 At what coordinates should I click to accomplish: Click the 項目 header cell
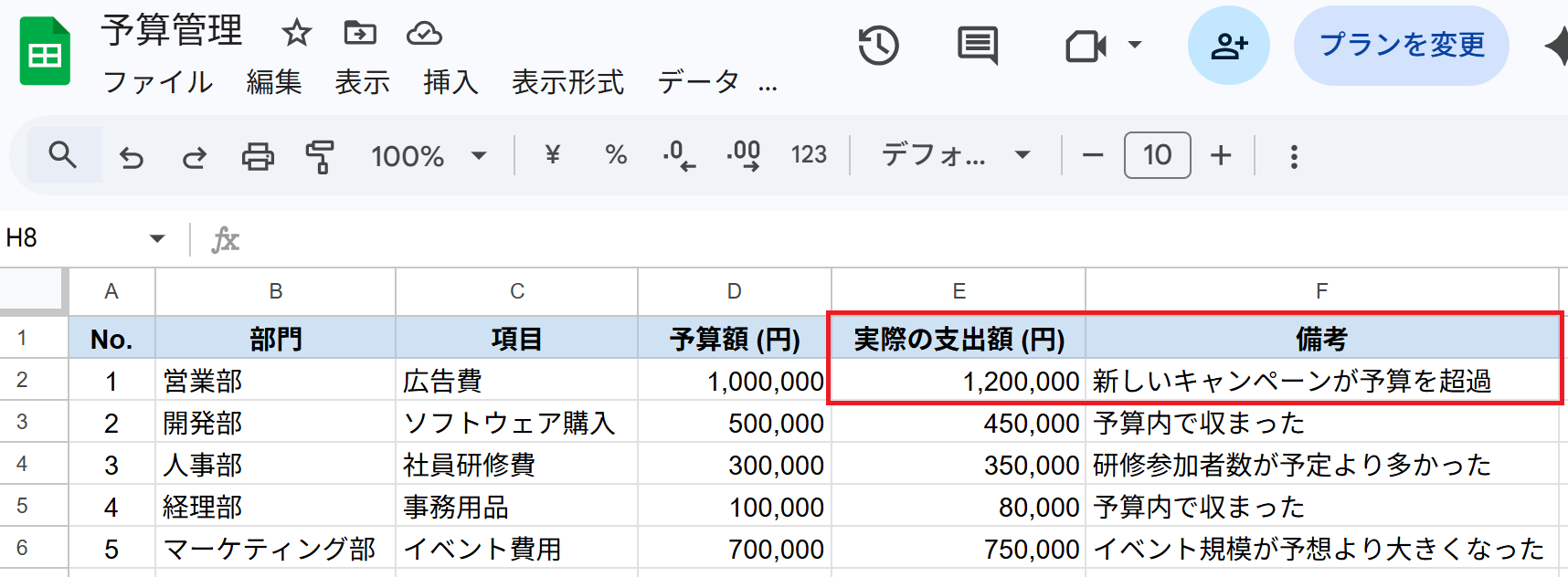(x=517, y=339)
